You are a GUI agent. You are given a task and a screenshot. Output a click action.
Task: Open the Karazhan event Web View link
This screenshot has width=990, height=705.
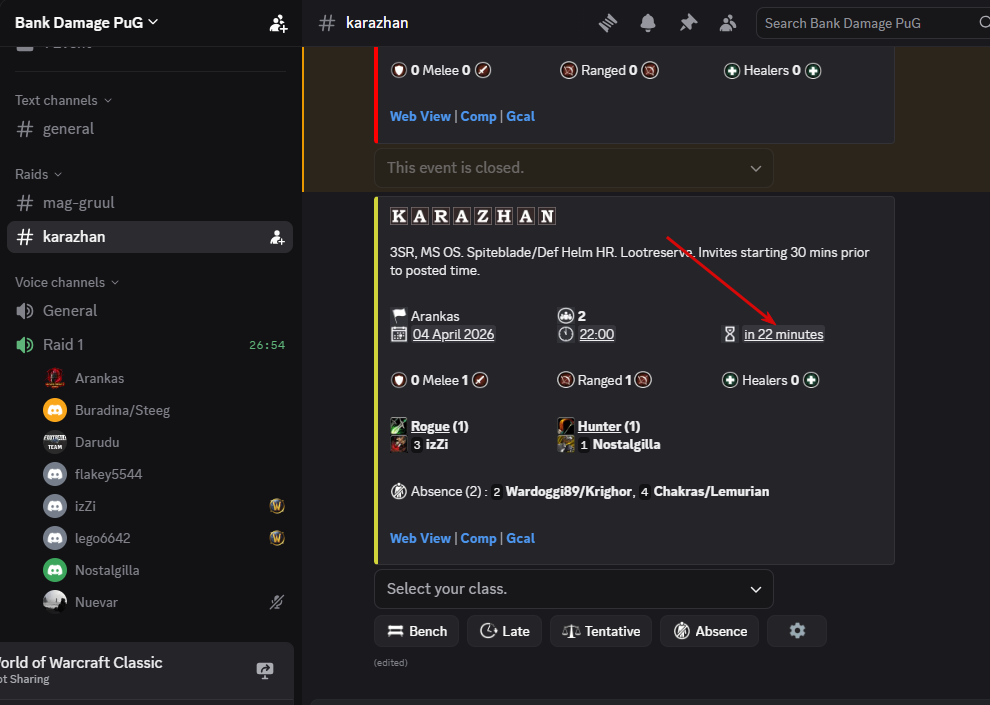[420, 538]
